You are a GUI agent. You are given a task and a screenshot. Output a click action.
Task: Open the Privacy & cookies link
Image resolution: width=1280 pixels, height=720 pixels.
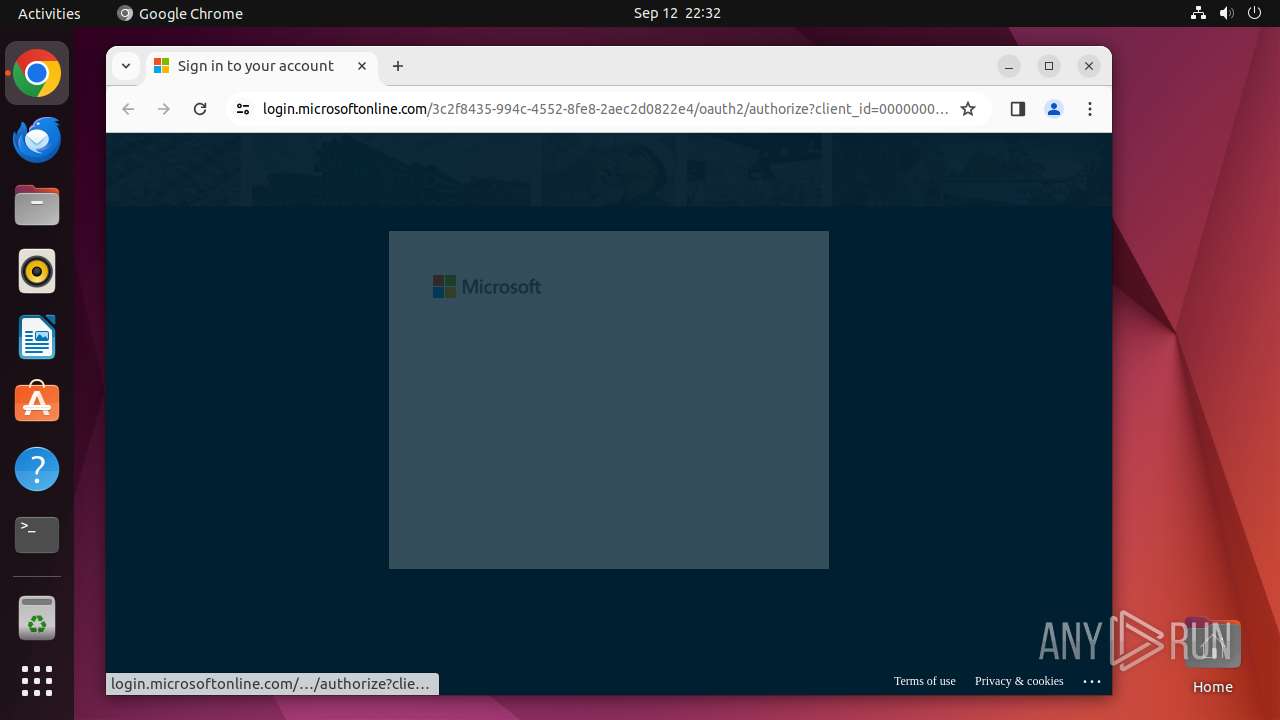pyautogui.click(x=1019, y=681)
